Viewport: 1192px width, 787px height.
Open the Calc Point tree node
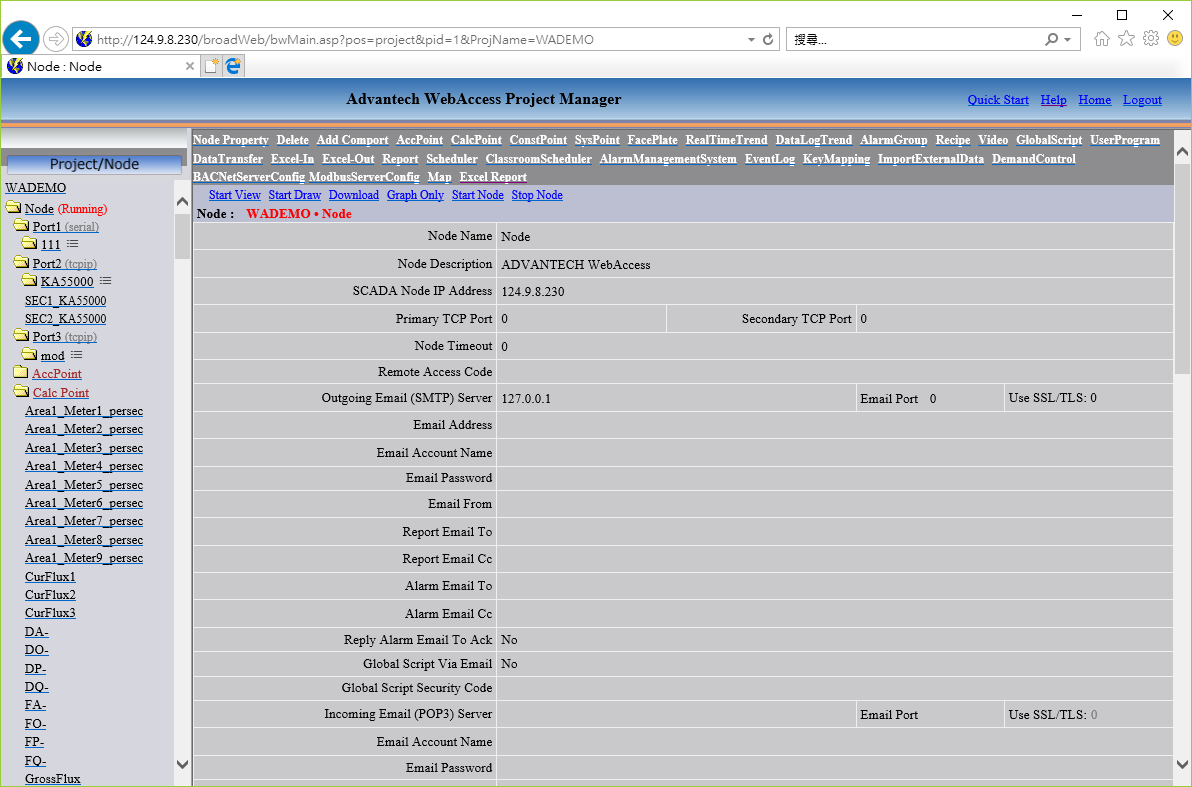coord(61,392)
